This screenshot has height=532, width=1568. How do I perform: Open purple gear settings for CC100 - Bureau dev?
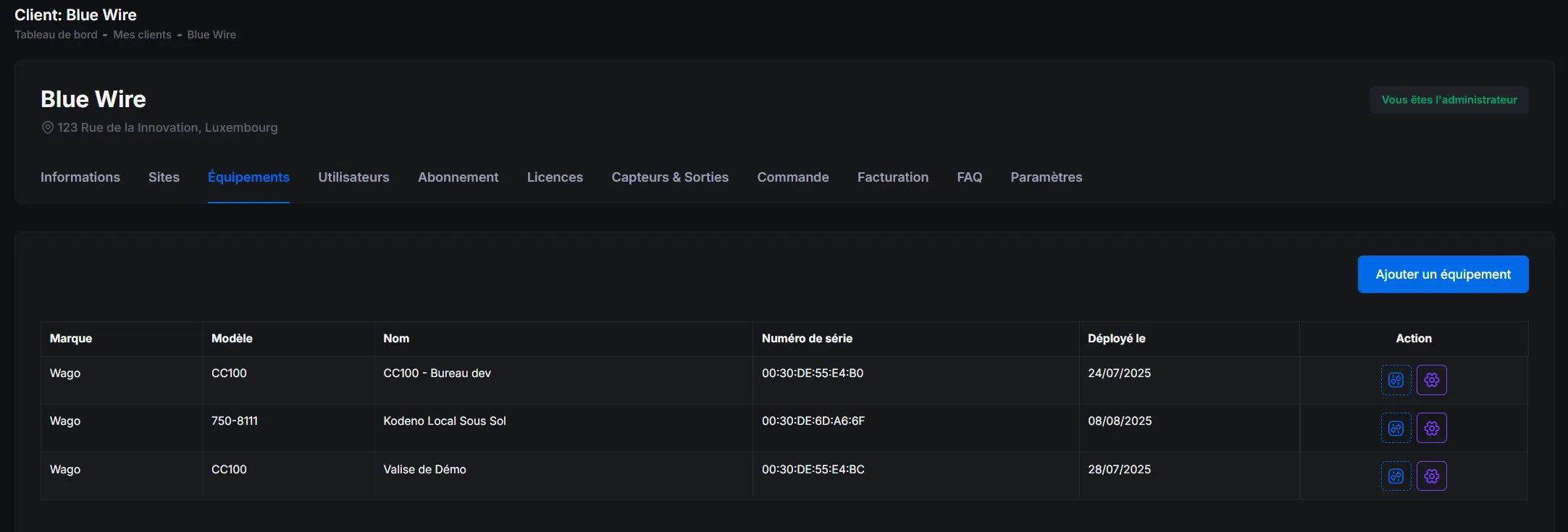click(1431, 380)
